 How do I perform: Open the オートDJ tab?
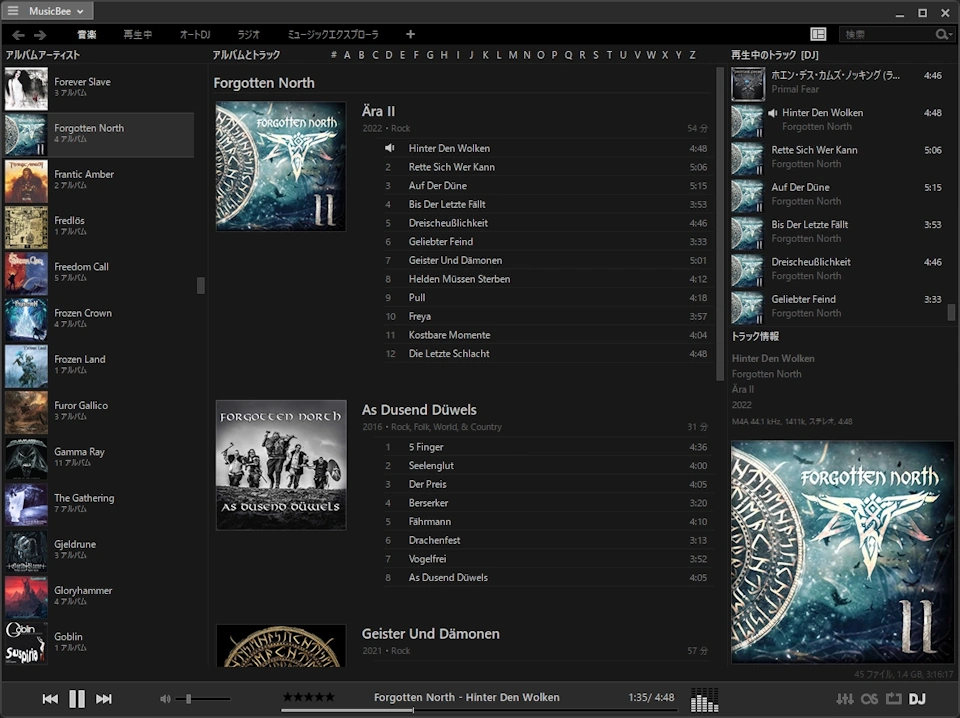click(193, 33)
